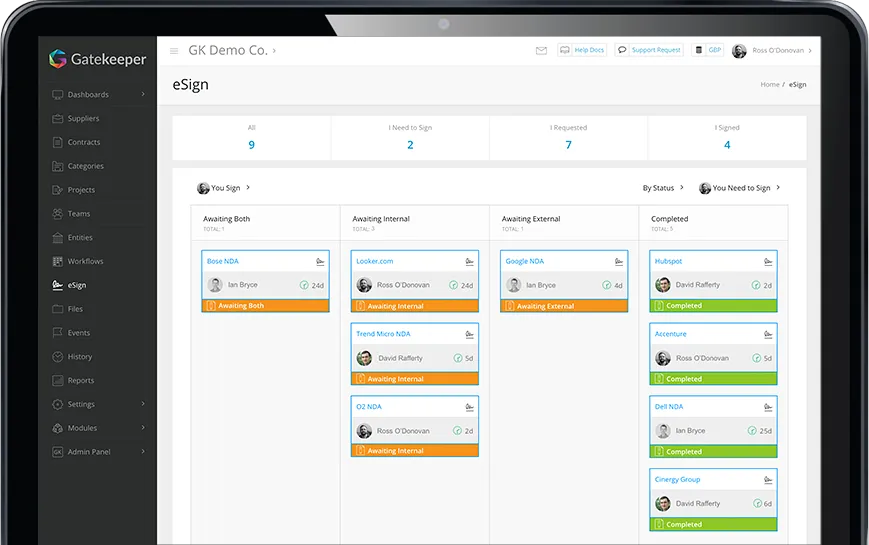Click Ian Bryce avatar on Dell NDA card
869x545 pixels.
point(663,430)
